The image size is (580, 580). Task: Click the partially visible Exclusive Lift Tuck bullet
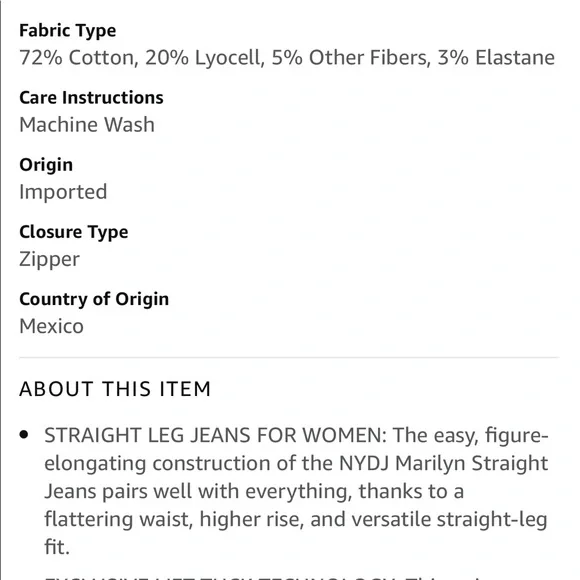pos(296,577)
